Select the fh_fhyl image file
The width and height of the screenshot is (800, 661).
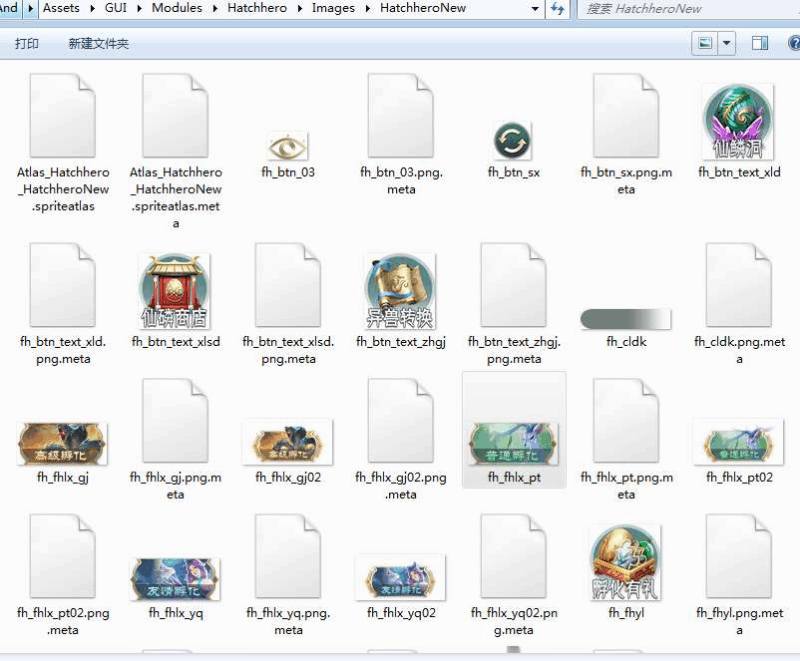[x=625, y=562]
